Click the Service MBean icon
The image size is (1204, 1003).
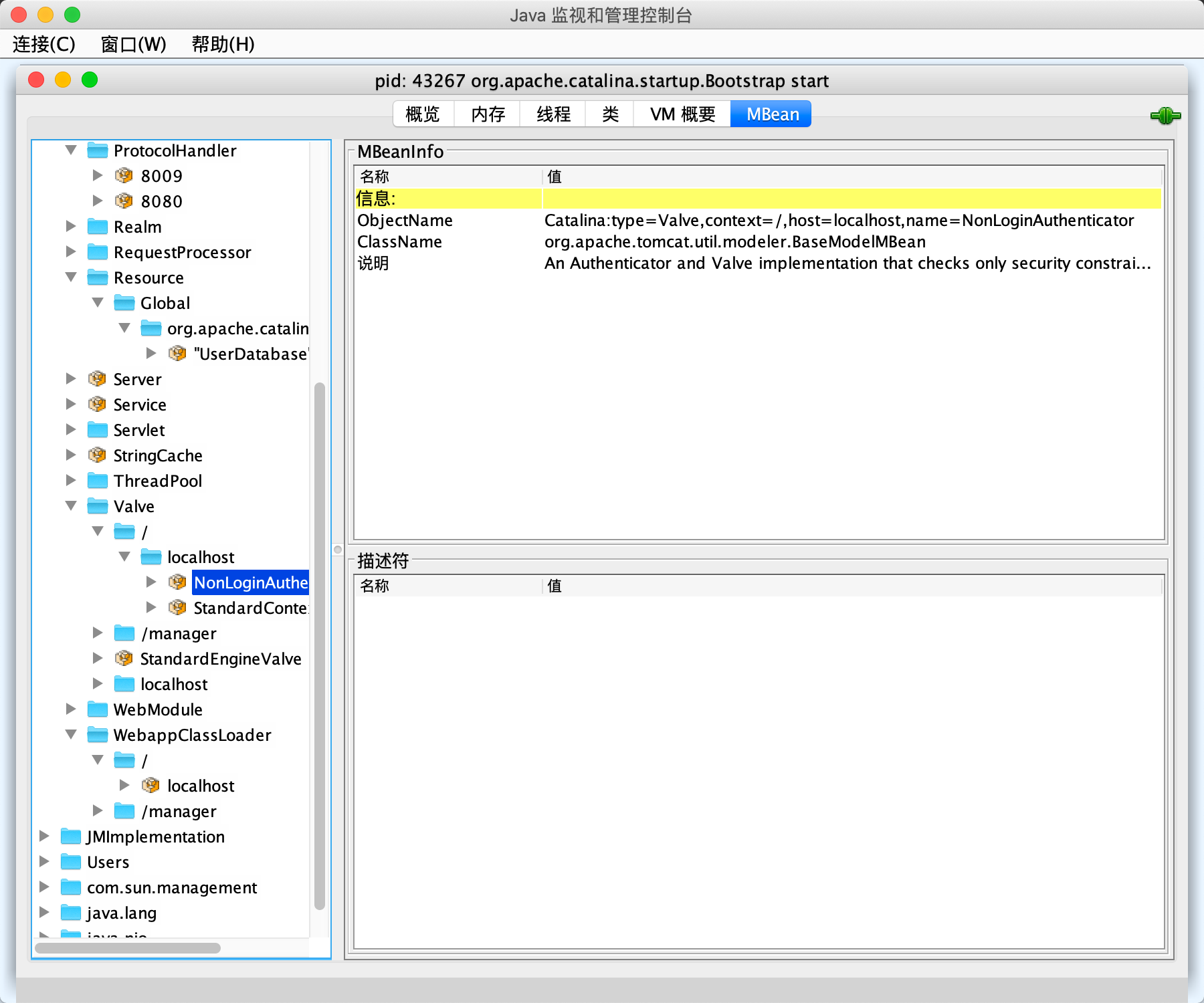pyautogui.click(x=97, y=405)
